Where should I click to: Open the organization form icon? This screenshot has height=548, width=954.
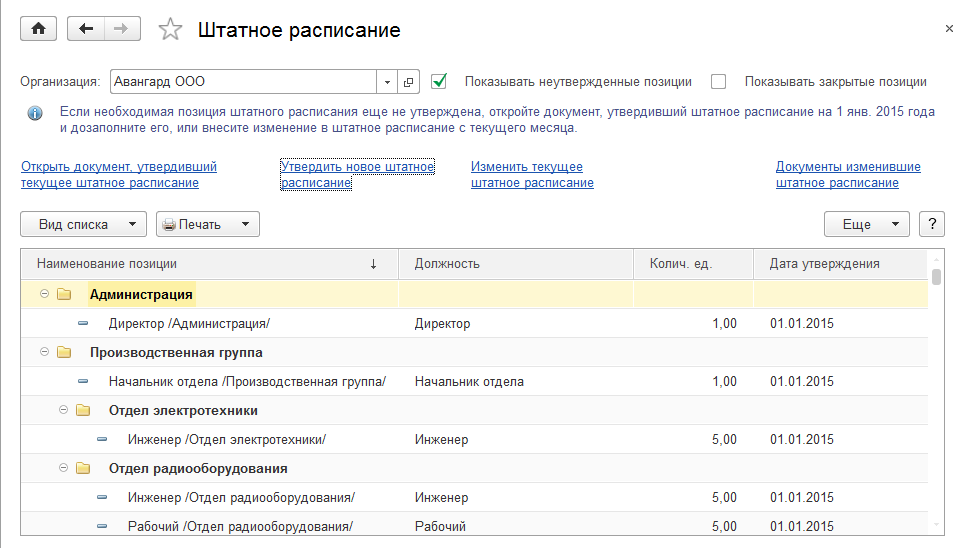pos(409,82)
